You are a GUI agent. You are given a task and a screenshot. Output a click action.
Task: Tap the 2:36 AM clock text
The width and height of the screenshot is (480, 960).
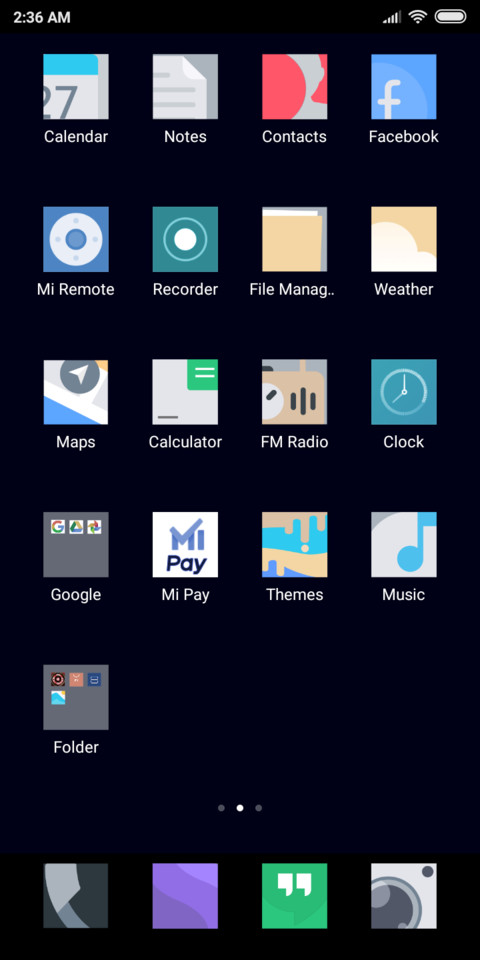click(42, 17)
